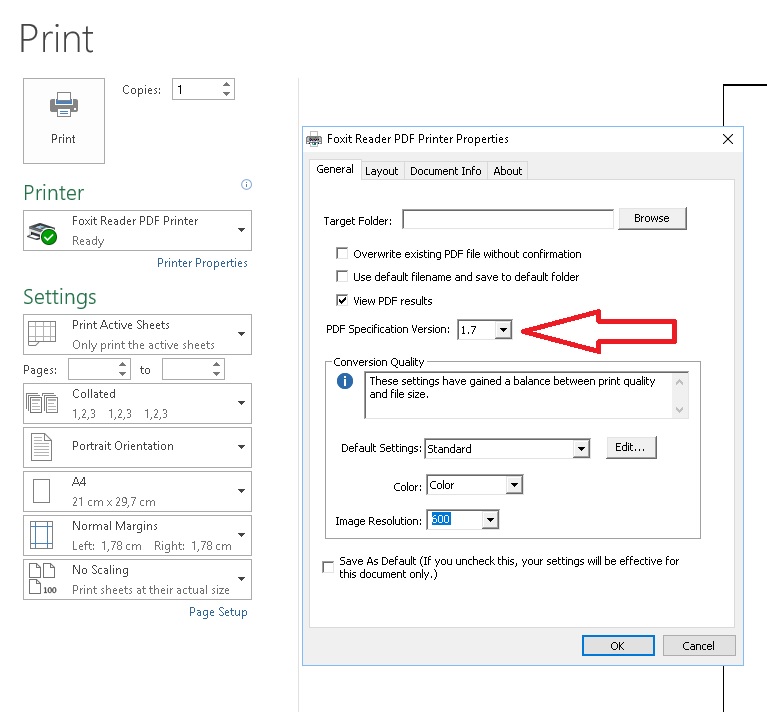The image size is (767, 712).
Task: Click the large Print button
Action: coord(64,121)
